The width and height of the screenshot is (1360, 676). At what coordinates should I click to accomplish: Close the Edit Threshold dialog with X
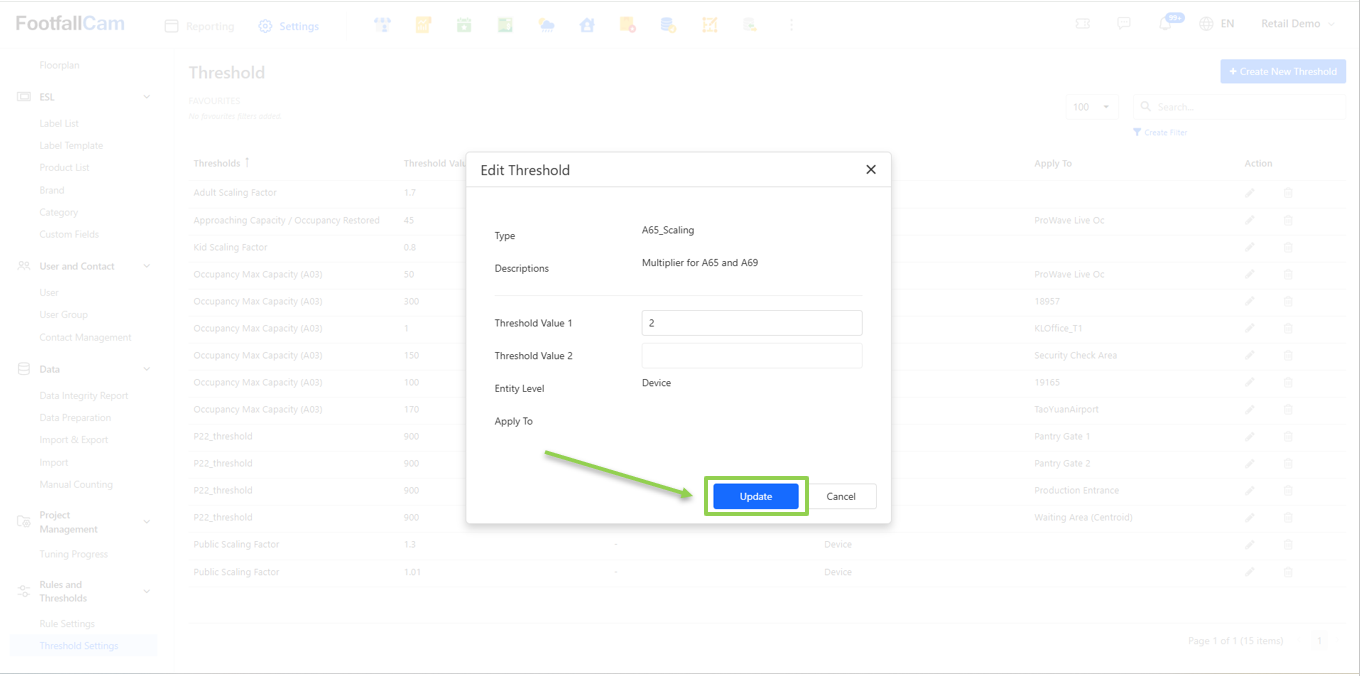coord(871,170)
